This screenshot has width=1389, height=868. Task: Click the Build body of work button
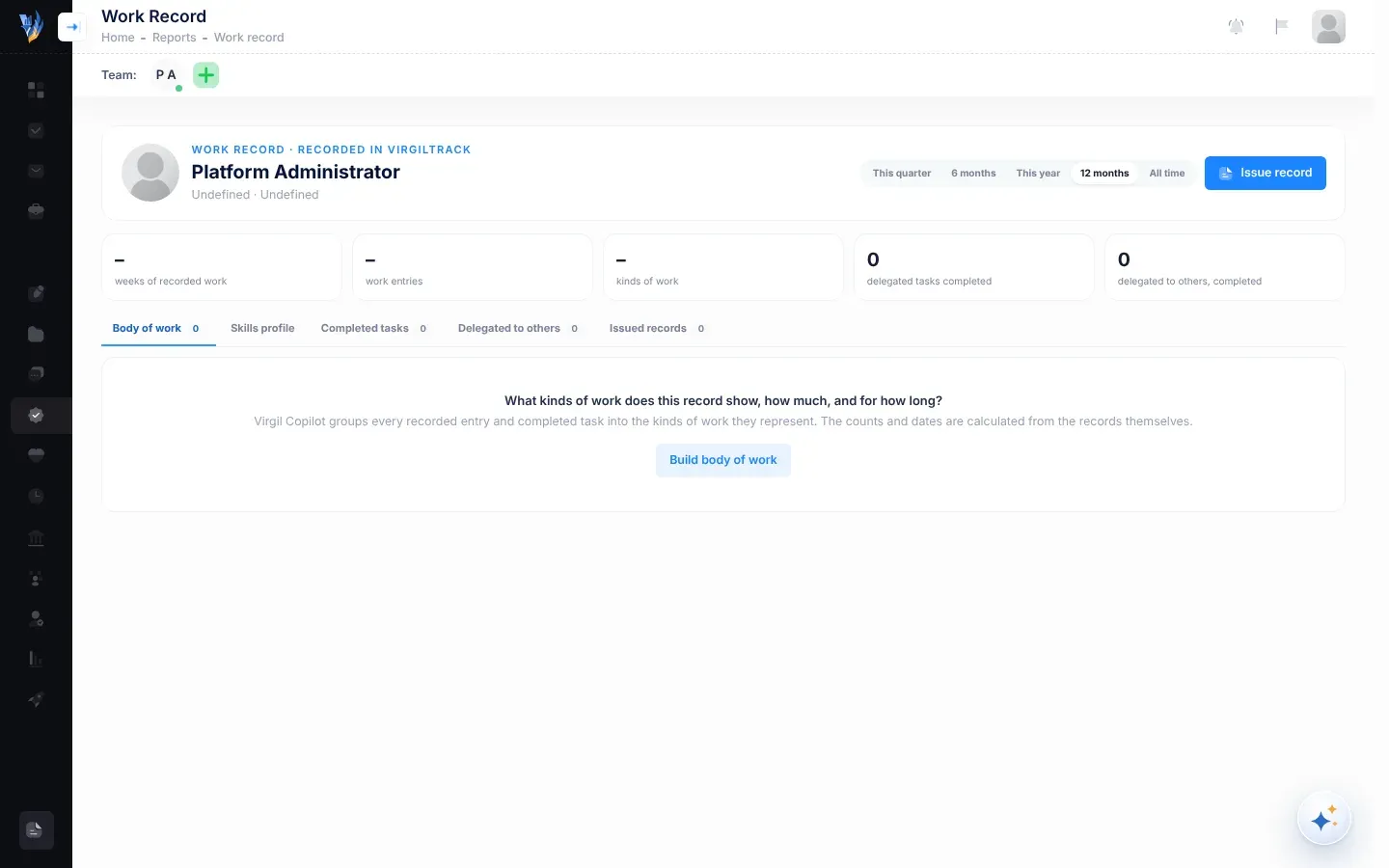pyautogui.click(x=723, y=460)
